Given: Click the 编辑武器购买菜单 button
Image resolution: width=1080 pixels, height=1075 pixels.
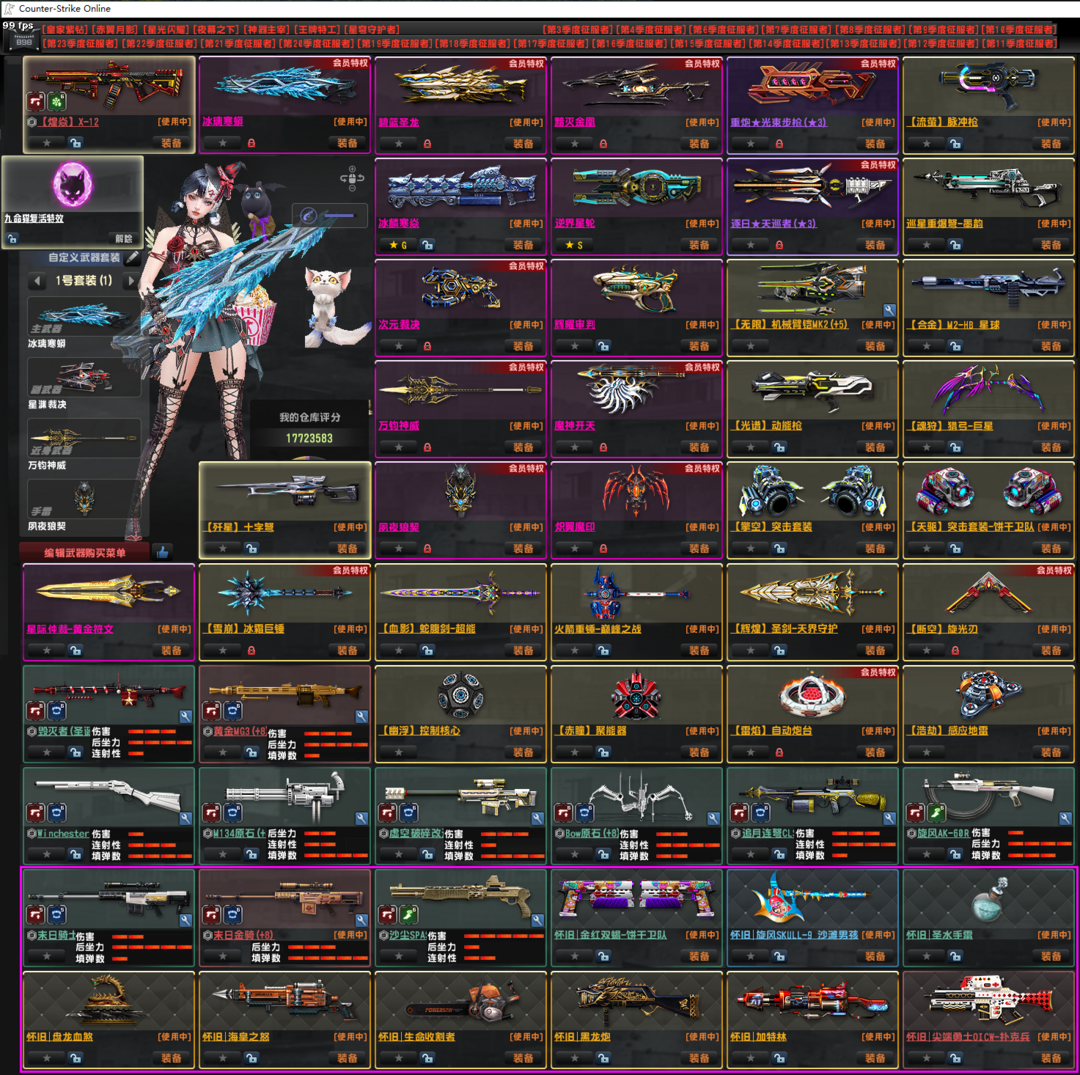Looking at the screenshot, I should [x=84, y=552].
